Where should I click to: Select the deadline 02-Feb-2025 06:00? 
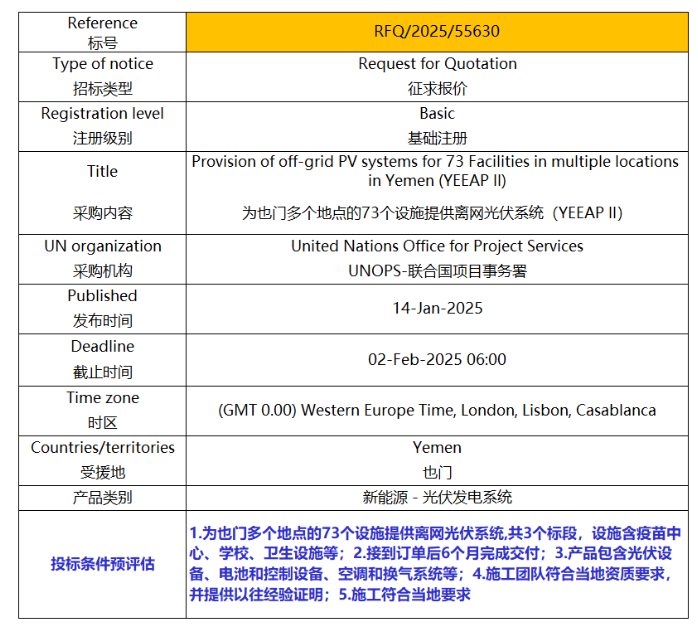click(437, 359)
